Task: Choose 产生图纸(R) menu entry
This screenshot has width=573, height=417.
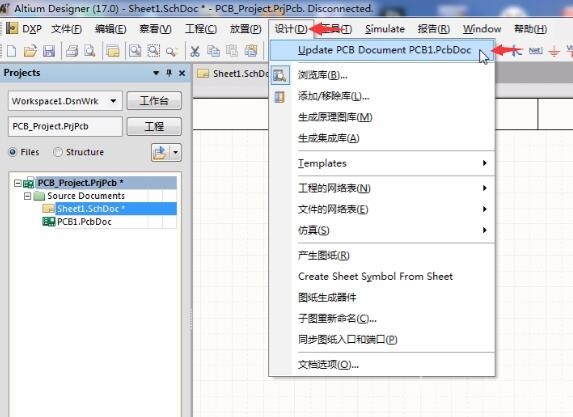Action: click(382, 255)
